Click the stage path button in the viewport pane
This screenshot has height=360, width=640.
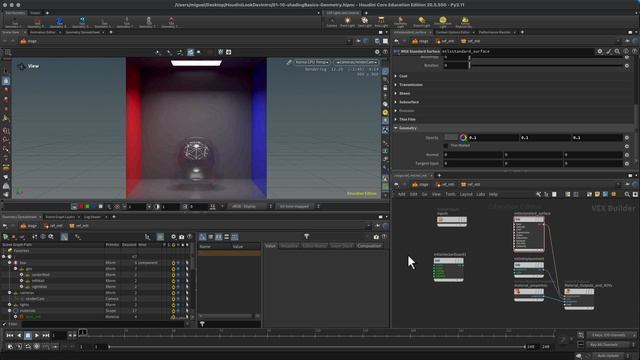[29, 41]
